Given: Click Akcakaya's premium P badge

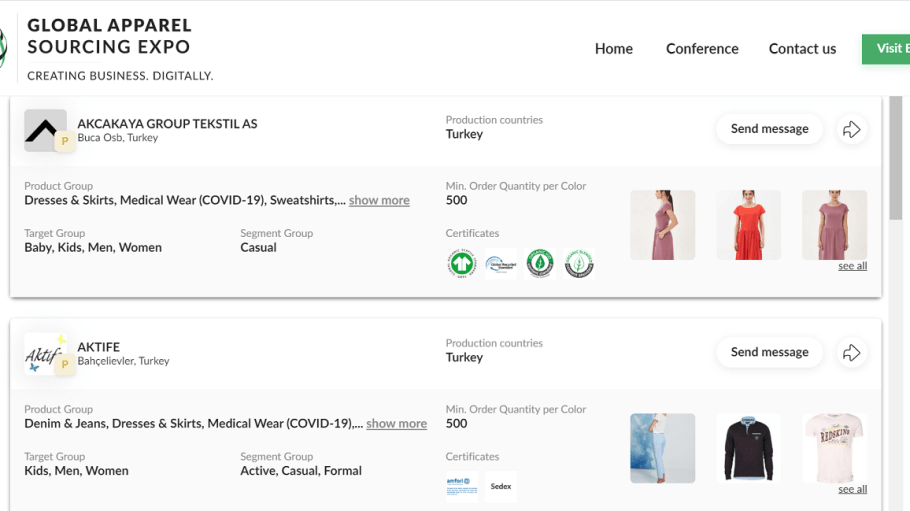Looking at the screenshot, I should click(x=65, y=141).
